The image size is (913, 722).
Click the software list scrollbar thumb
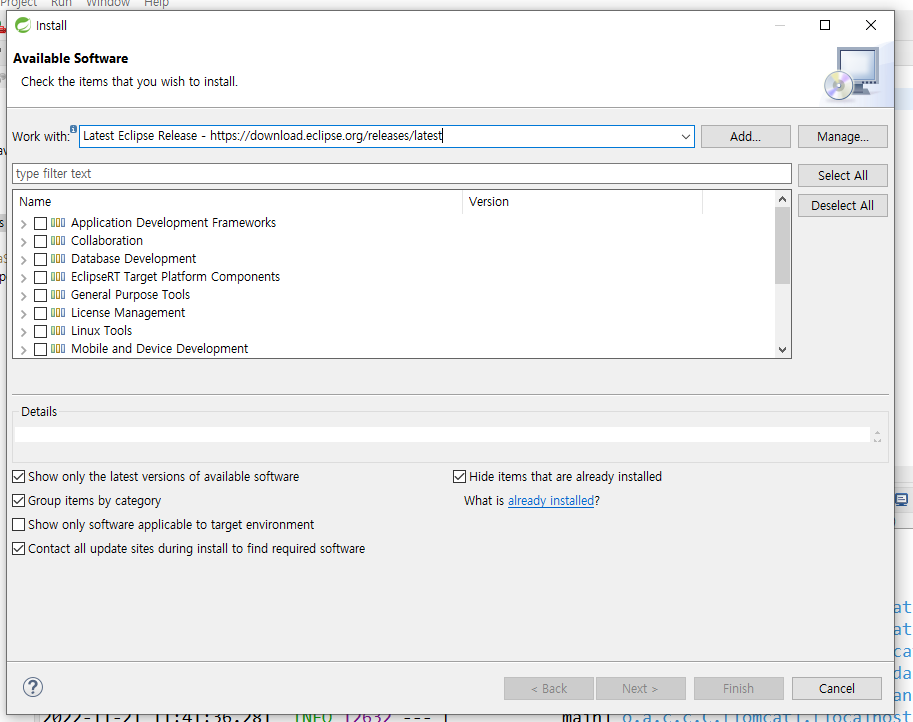pos(782,245)
